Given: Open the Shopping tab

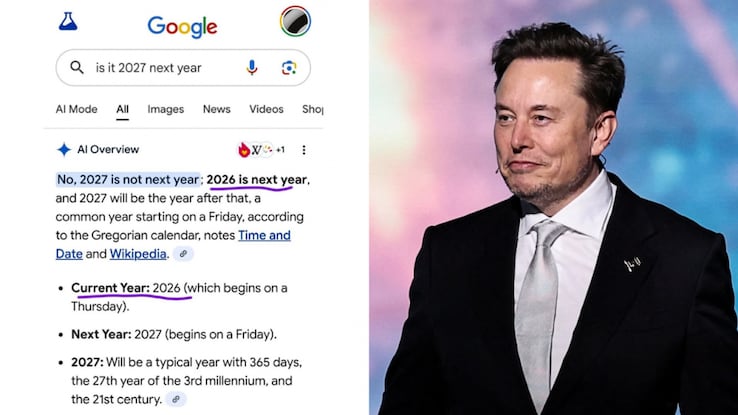Looking at the screenshot, I should [x=313, y=109].
